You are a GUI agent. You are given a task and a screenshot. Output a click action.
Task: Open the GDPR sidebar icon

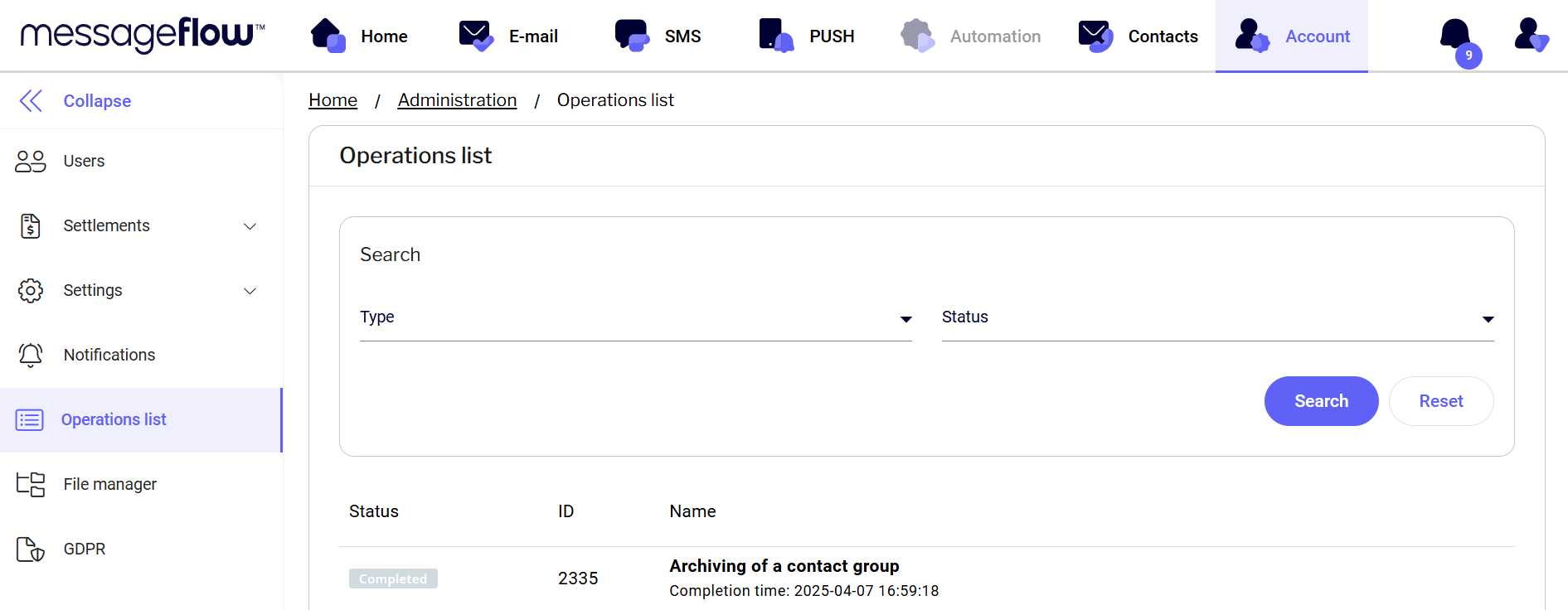[31, 549]
